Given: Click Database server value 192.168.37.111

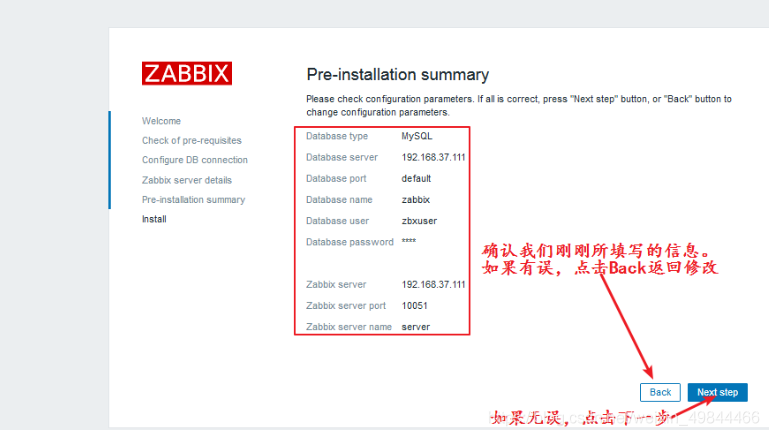Looking at the screenshot, I should pos(433,157).
